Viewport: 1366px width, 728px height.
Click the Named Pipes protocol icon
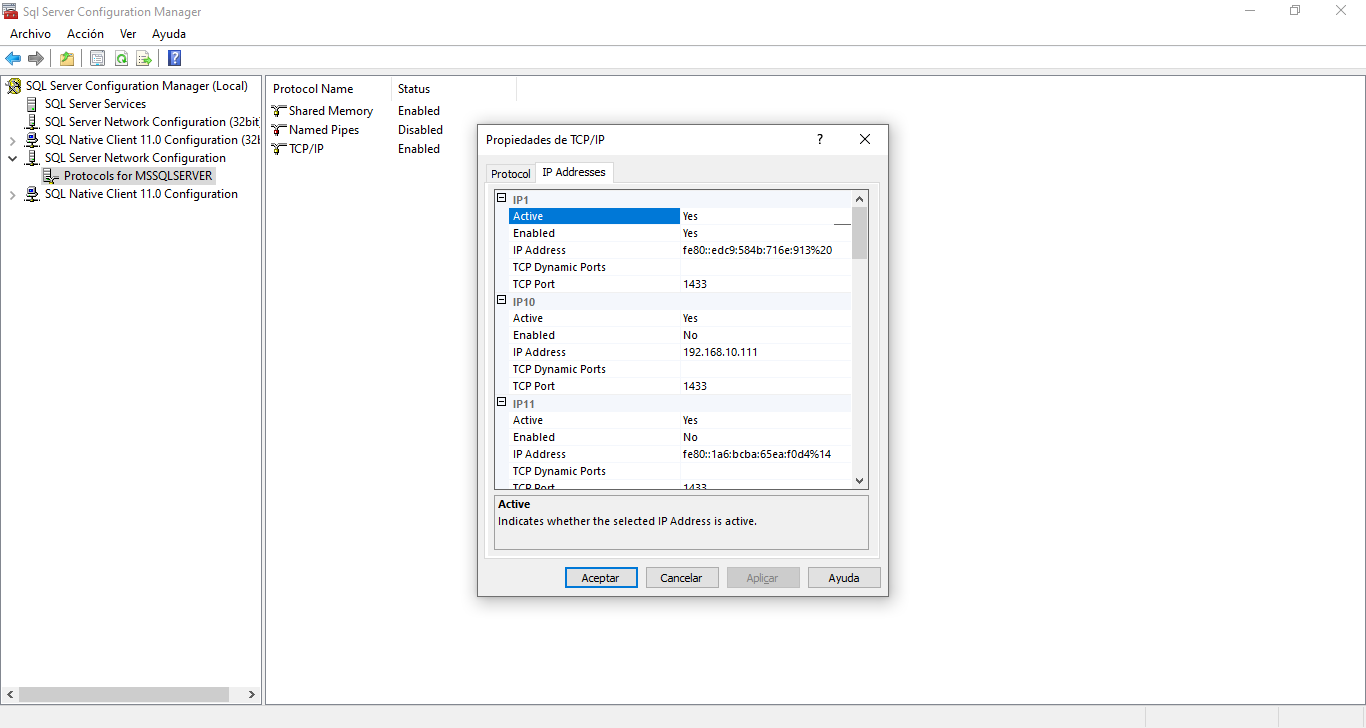pos(279,130)
